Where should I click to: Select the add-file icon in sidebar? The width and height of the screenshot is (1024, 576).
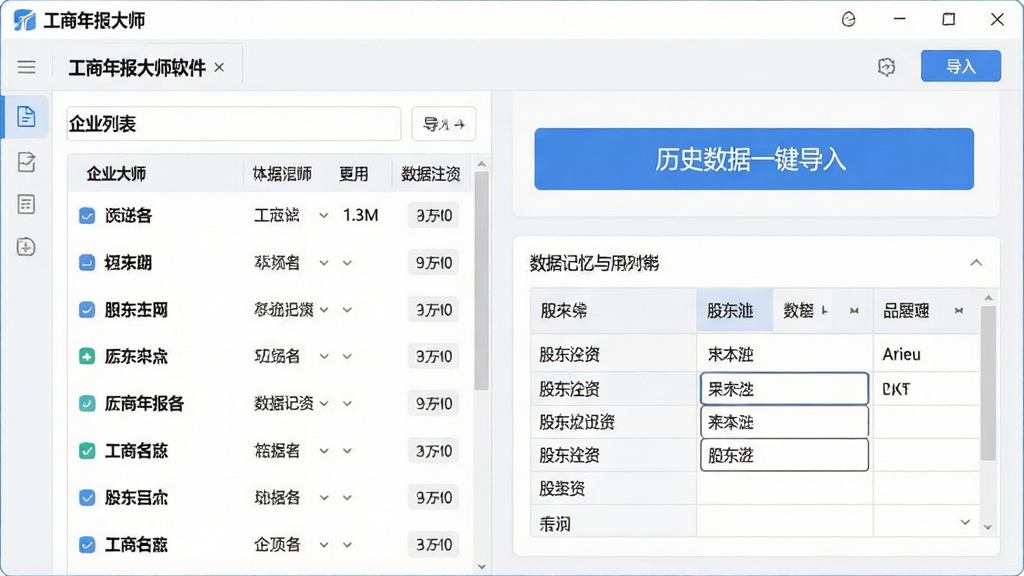[26, 247]
